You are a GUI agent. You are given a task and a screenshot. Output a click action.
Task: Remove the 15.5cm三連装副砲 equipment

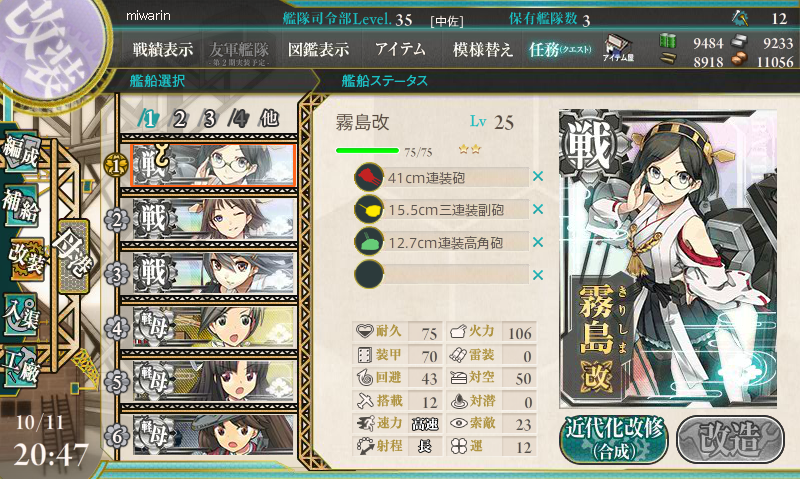537,209
